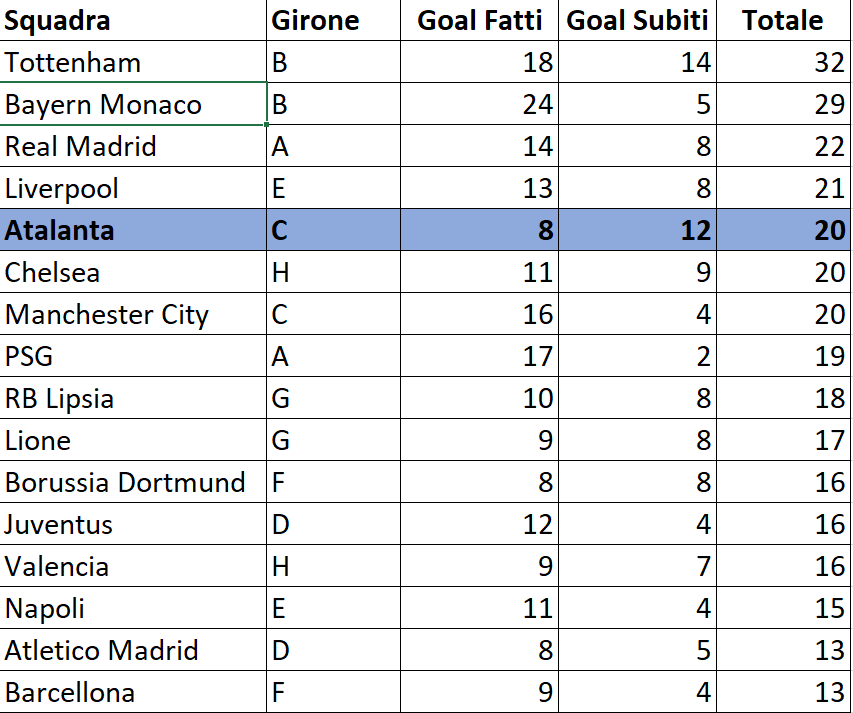Image resolution: width=853 pixels, height=713 pixels.
Task: Select the Totale header cell
Action: click(783, 21)
